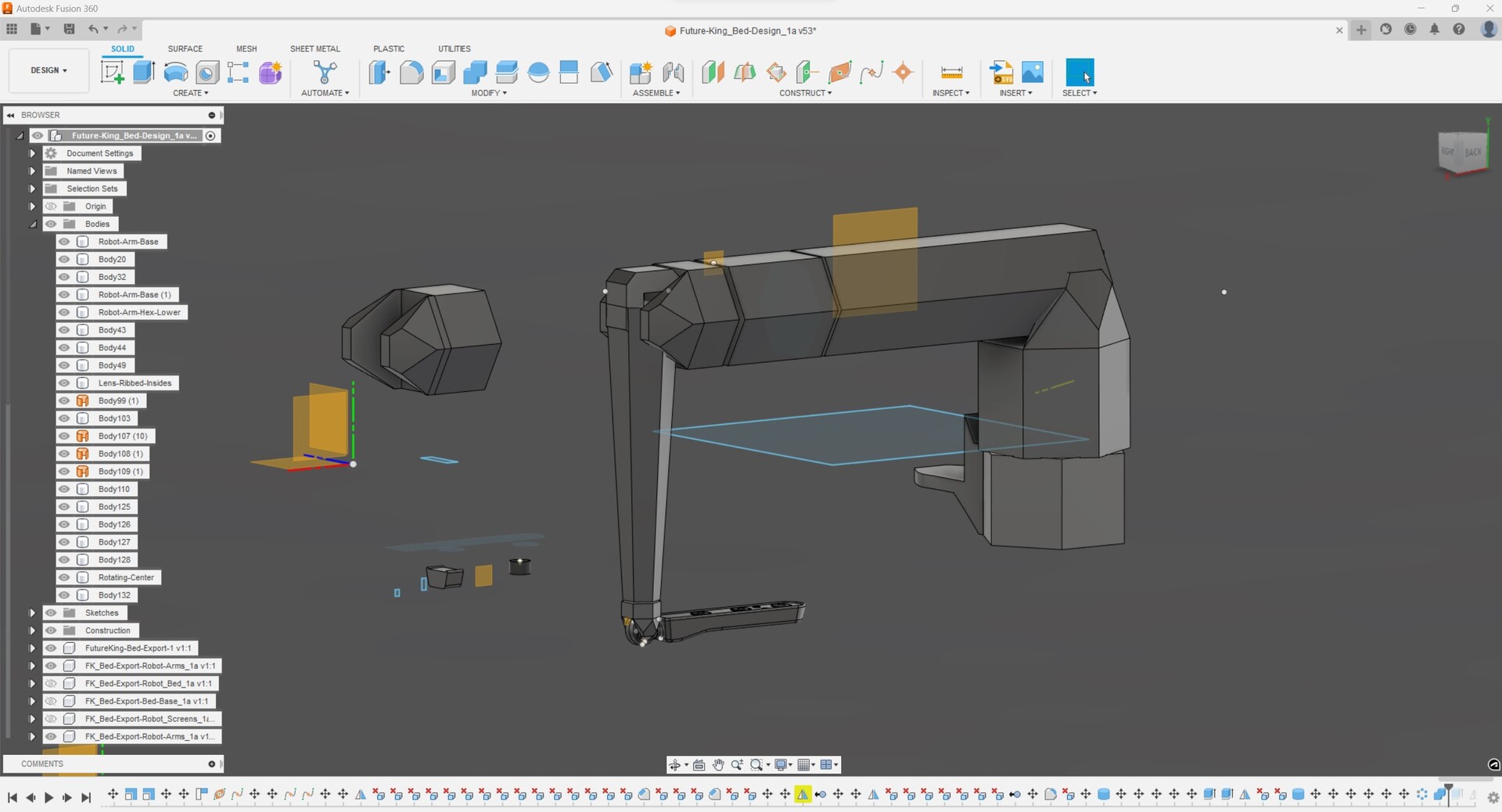Hide the Robot-Arm-Base body
This screenshot has height=812, width=1502.
(64, 242)
